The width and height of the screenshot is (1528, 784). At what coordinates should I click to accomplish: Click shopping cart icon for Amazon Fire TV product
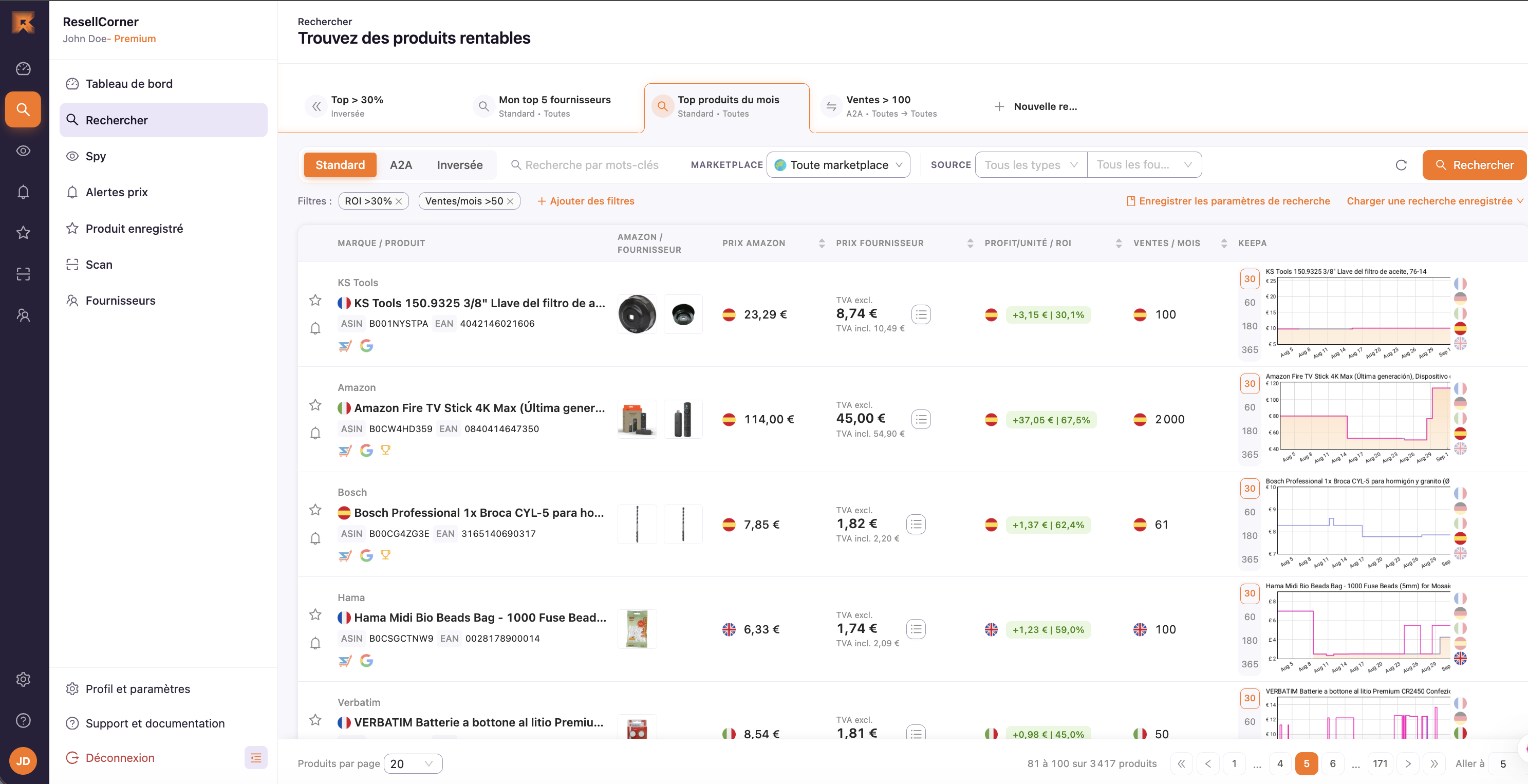345,451
